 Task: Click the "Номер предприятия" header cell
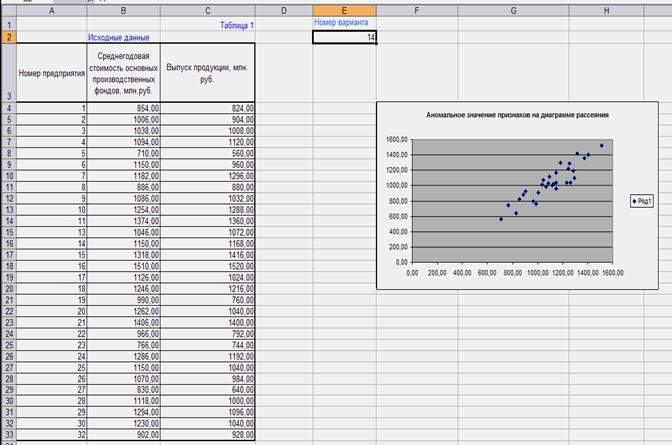[x=50, y=73]
